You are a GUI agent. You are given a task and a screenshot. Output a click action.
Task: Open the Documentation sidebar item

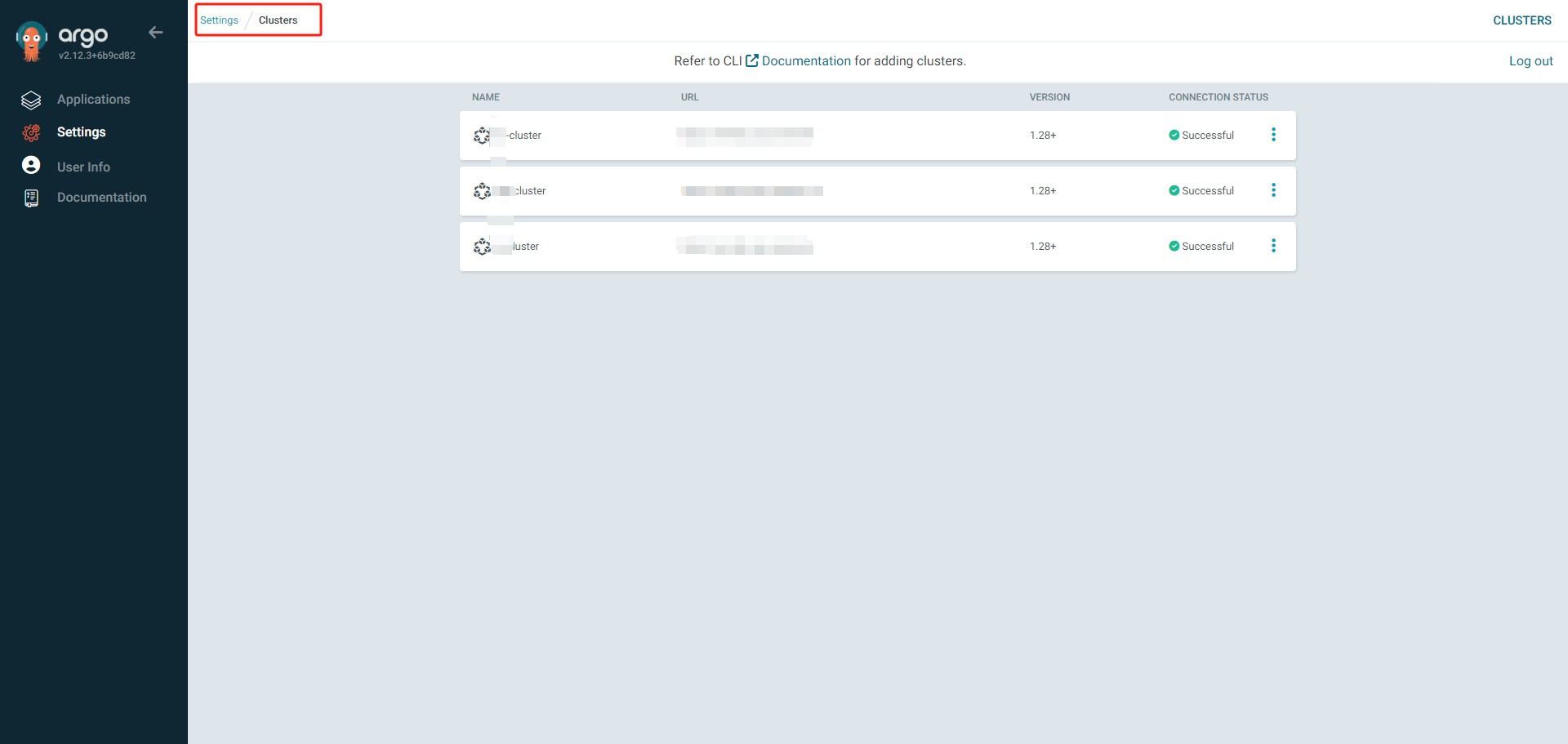coord(101,198)
